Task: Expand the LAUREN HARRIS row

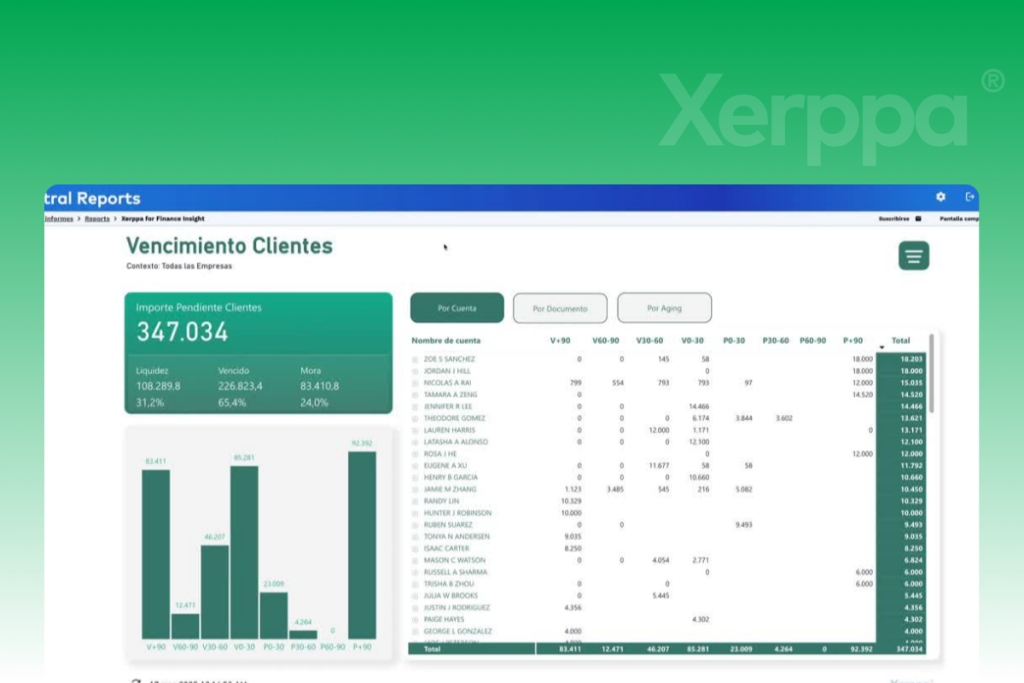Action: (x=415, y=430)
